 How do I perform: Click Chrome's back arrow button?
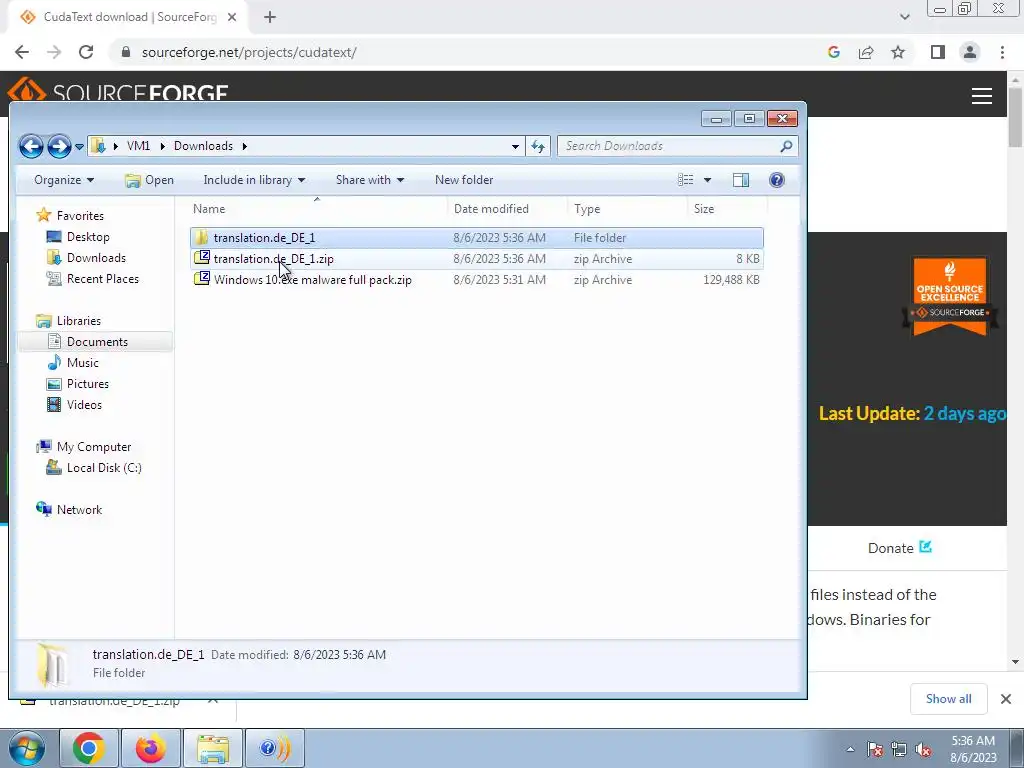point(22,52)
